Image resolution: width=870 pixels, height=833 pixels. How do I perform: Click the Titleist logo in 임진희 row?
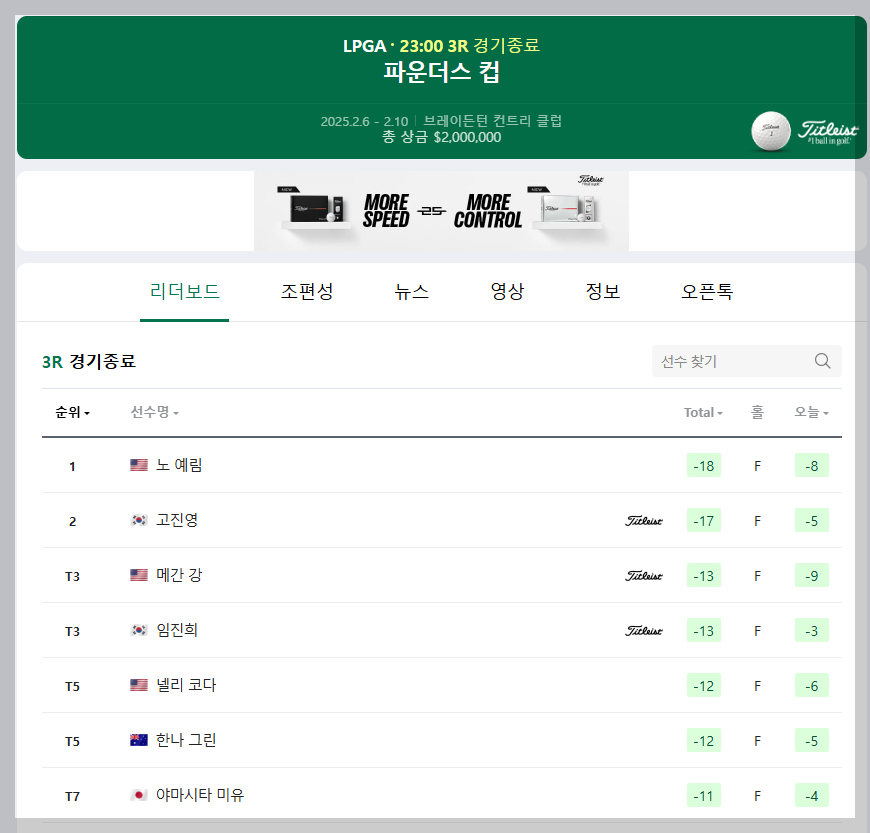(644, 630)
